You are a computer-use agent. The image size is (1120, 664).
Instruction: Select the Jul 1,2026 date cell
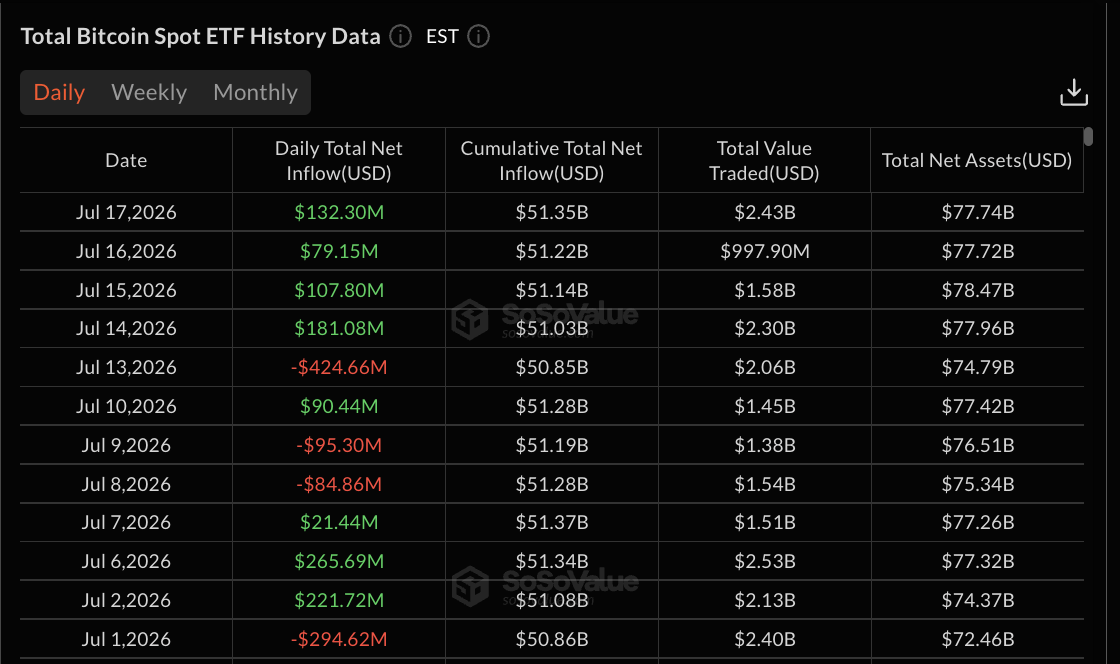point(126,639)
